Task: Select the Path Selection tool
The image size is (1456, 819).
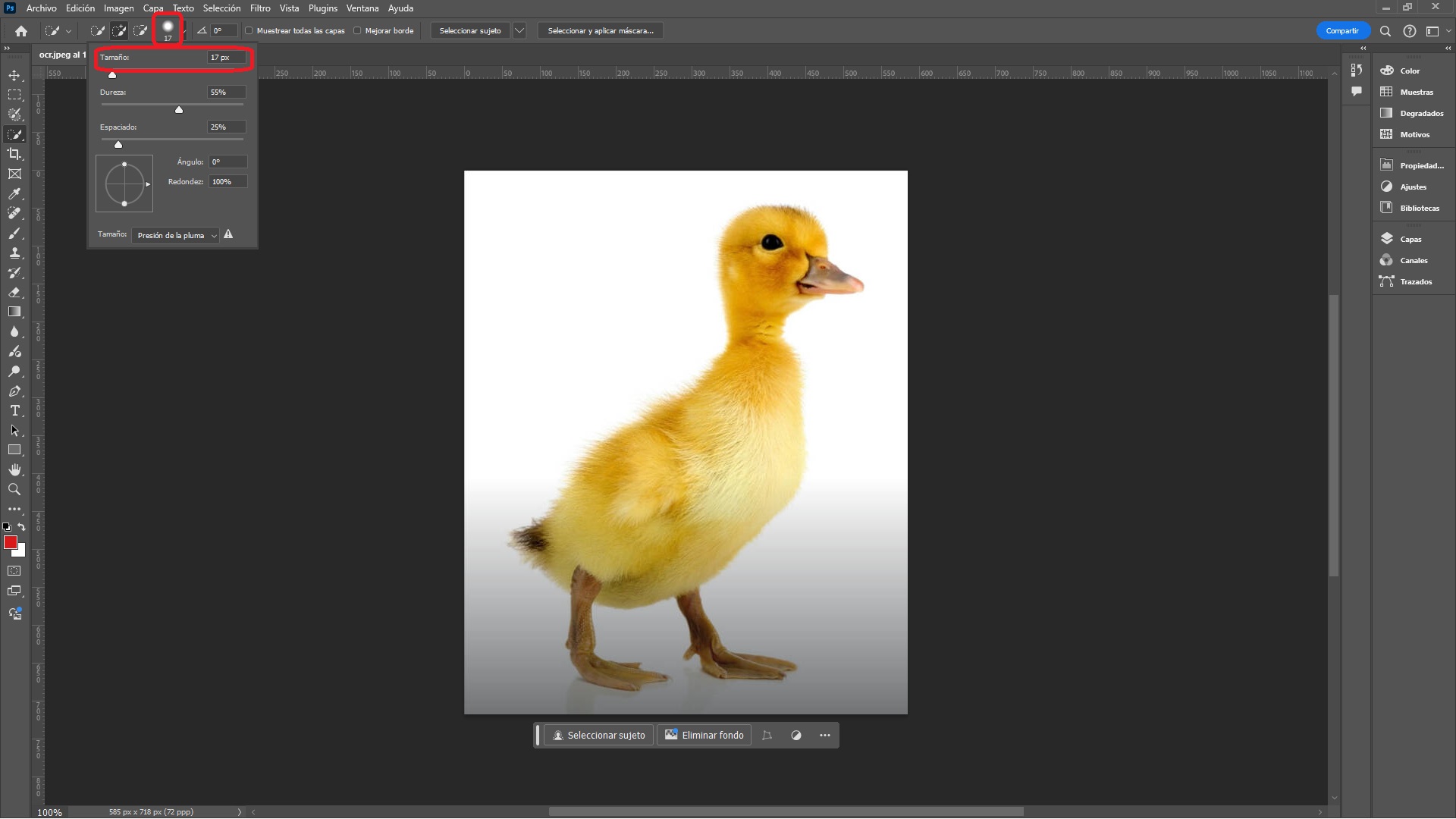Action: click(14, 430)
